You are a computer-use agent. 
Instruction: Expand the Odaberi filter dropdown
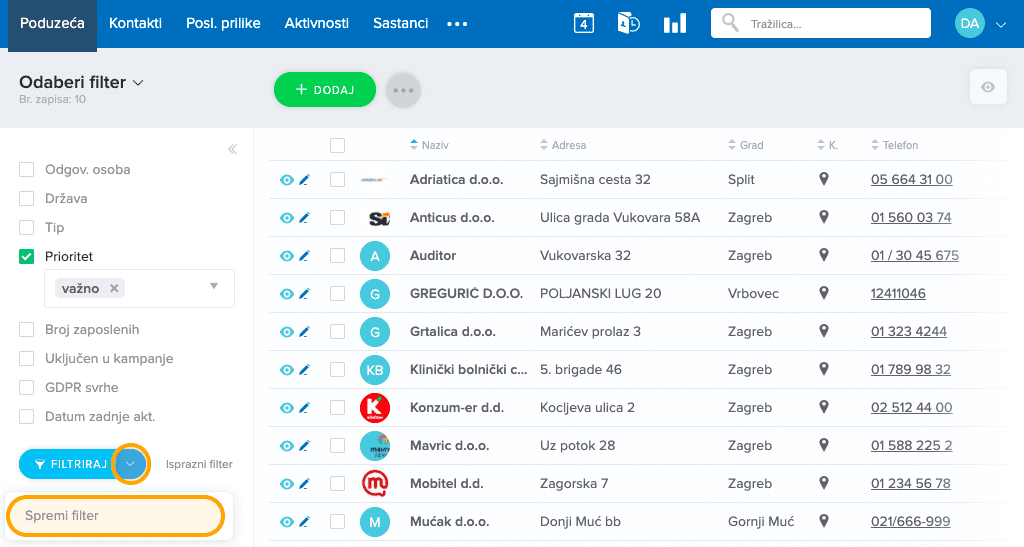pyautogui.click(x=82, y=82)
